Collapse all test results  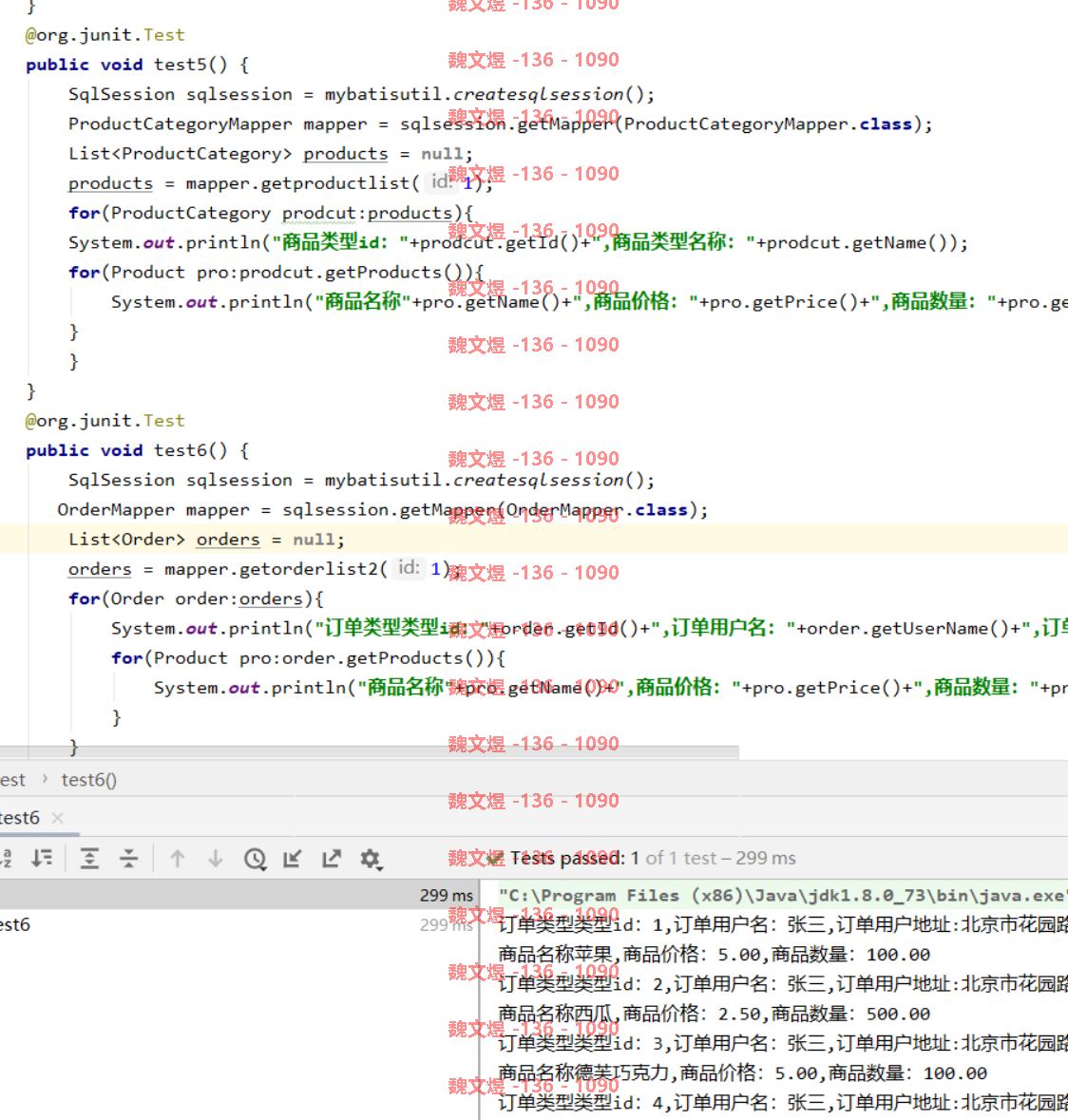coord(128,858)
